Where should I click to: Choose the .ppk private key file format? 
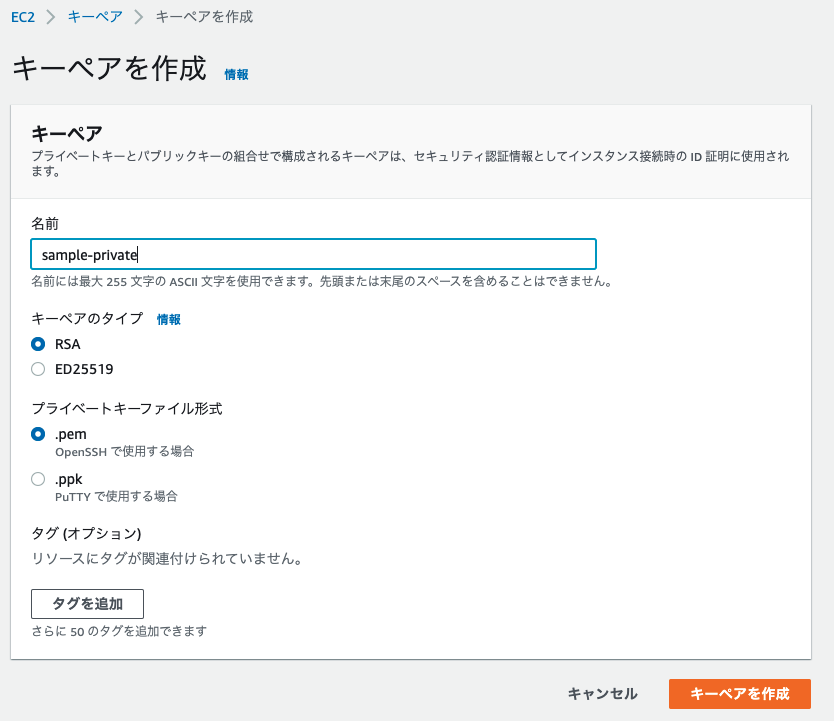point(38,479)
